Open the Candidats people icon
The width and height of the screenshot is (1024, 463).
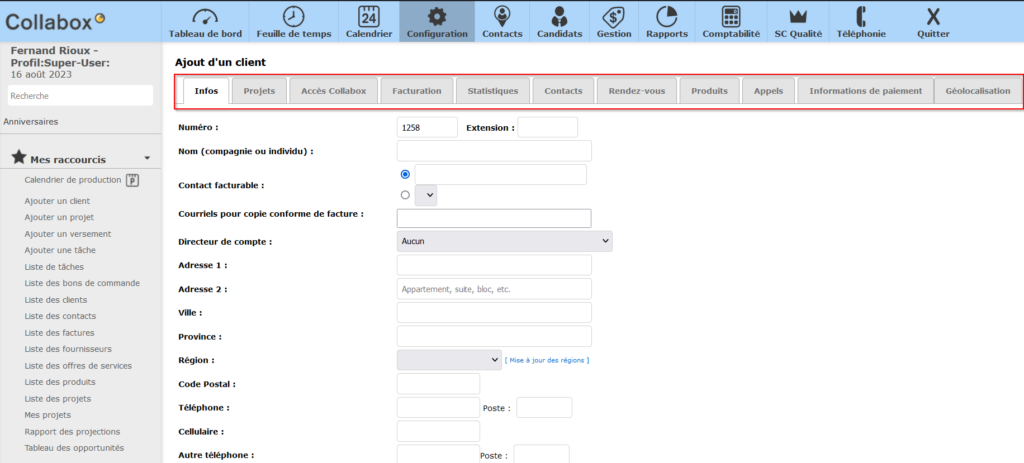559,16
